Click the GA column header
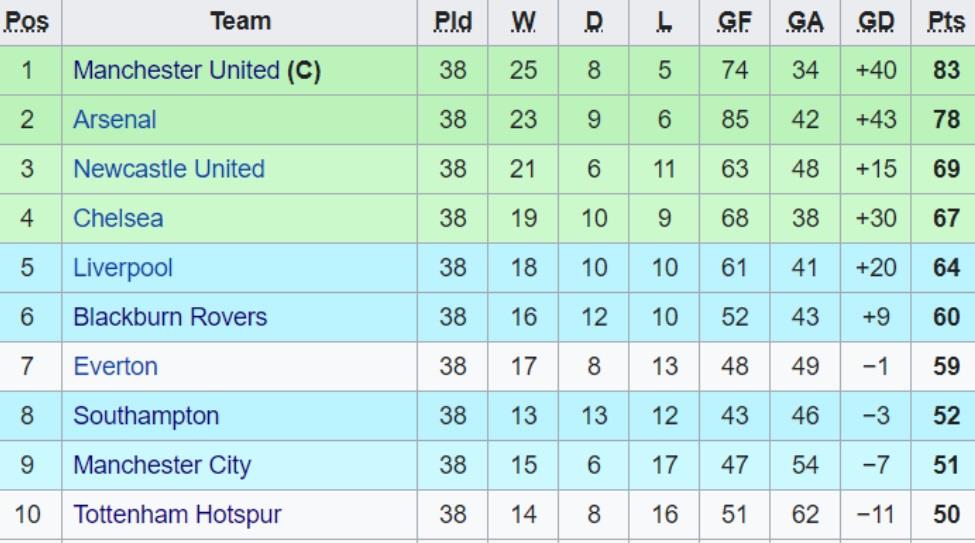Image resolution: width=975 pixels, height=543 pixels. [805, 22]
